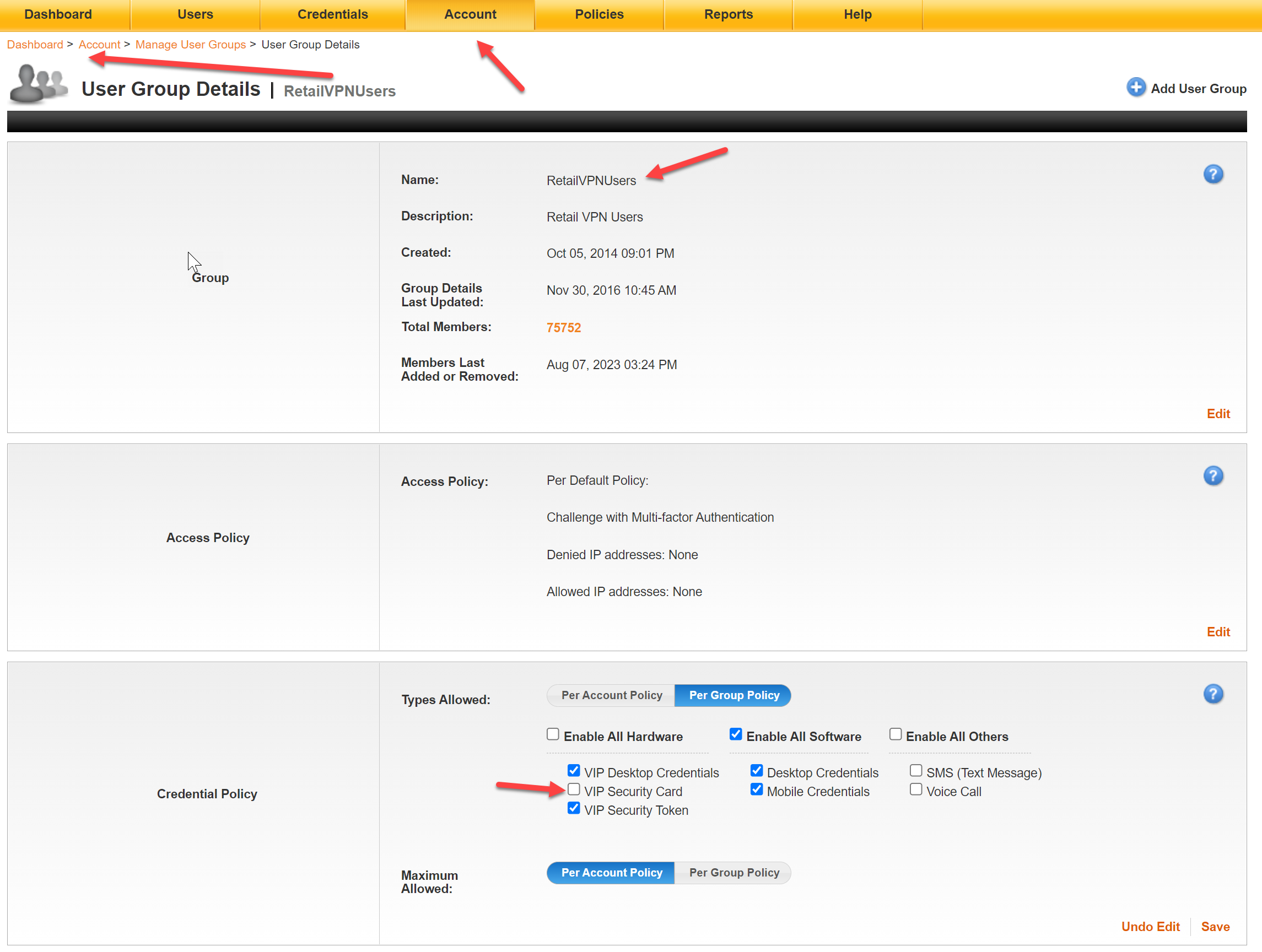Enable the Voice Call checkbox
Viewport: 1262px width, 952px height.
coord(915,789)
